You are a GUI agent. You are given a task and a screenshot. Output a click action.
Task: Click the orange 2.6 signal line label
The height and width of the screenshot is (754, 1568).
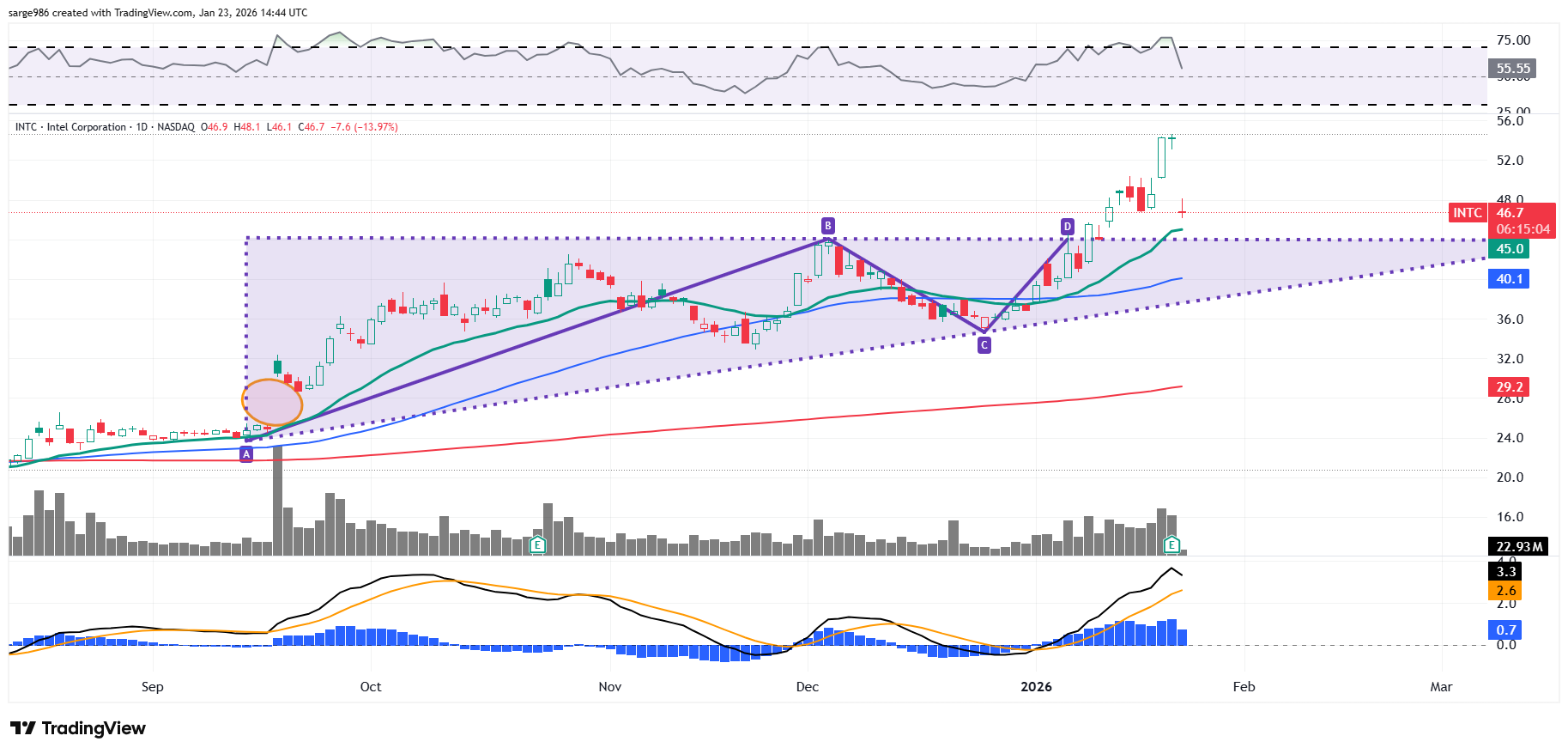(x=1505, y=591)
